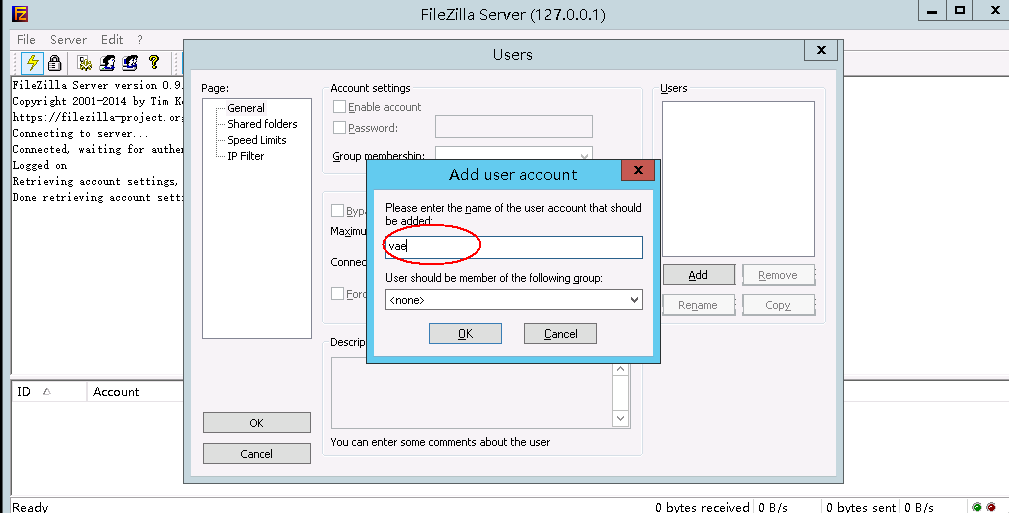Open the Server menu
Viewport: 1009px width, 513px height.
68,40
